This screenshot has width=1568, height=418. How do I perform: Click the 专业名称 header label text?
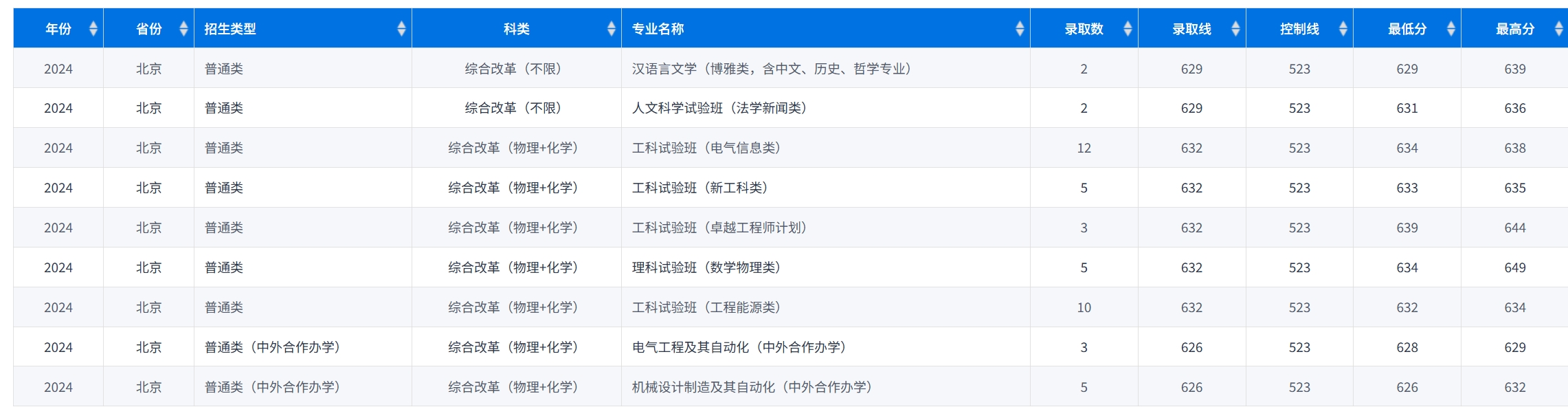tap(658, 29)
